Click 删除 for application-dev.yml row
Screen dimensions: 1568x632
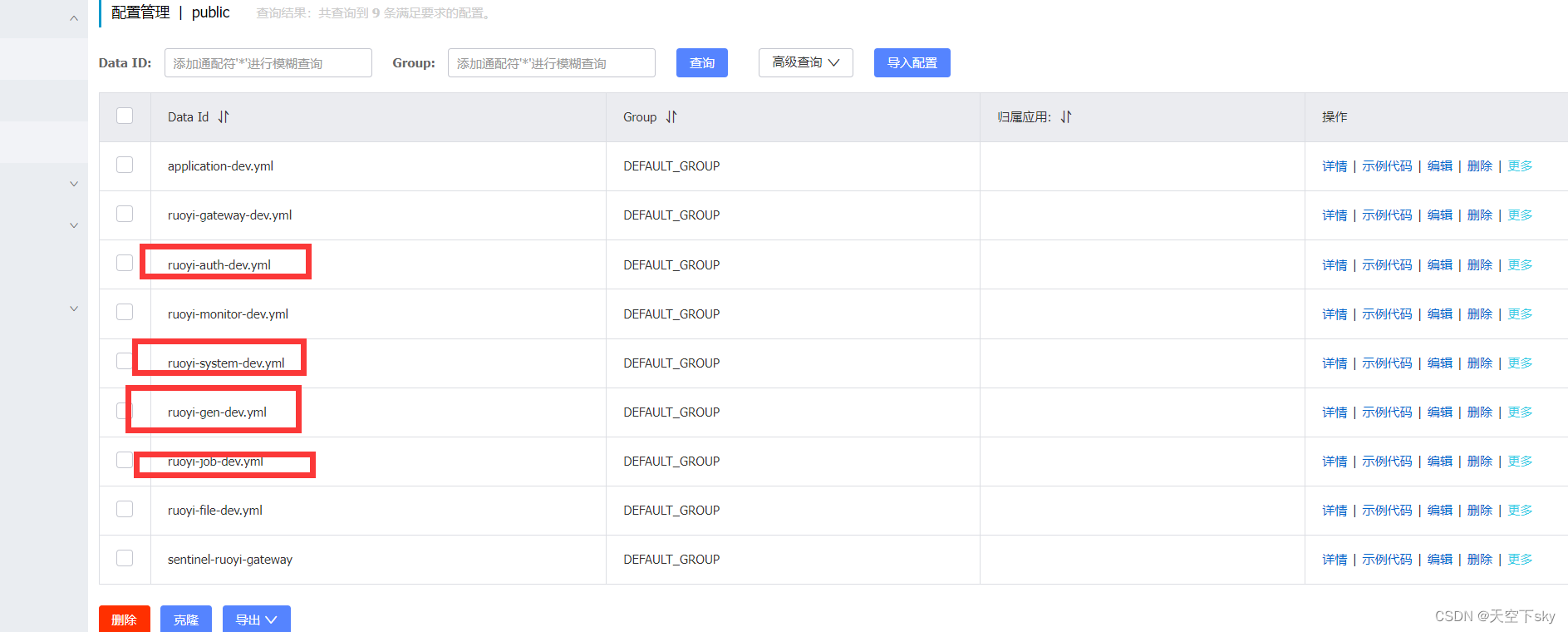point(1480,166)
